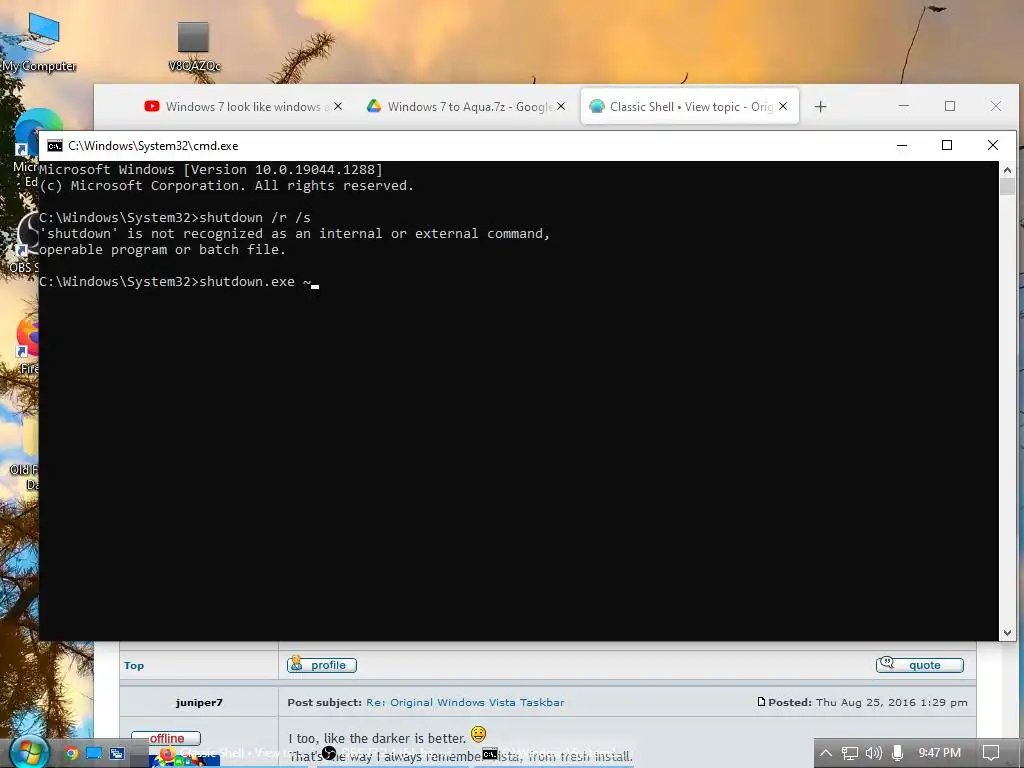
Task: Click the juniper7 username
Action: click(x=199, y=703)
